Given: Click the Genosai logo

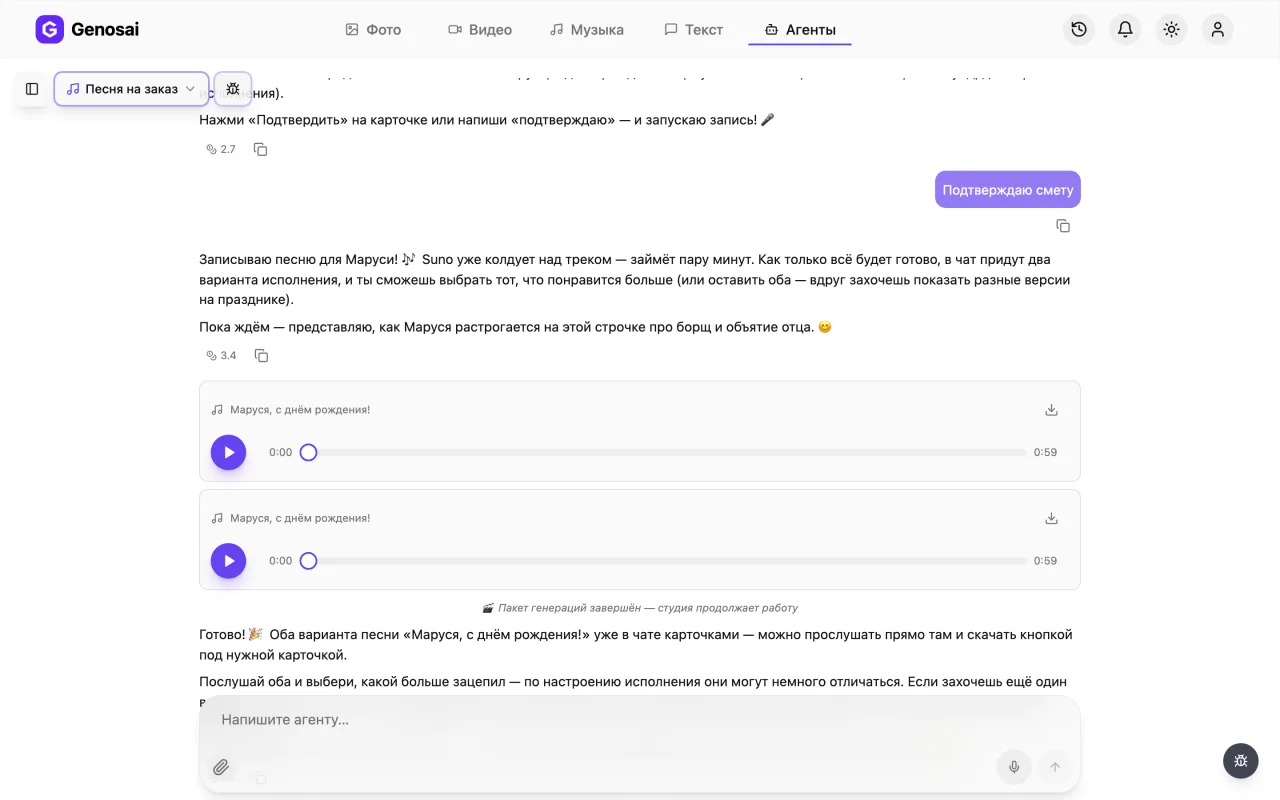Looking at the screenshot, I should click(x=87, y=30).
